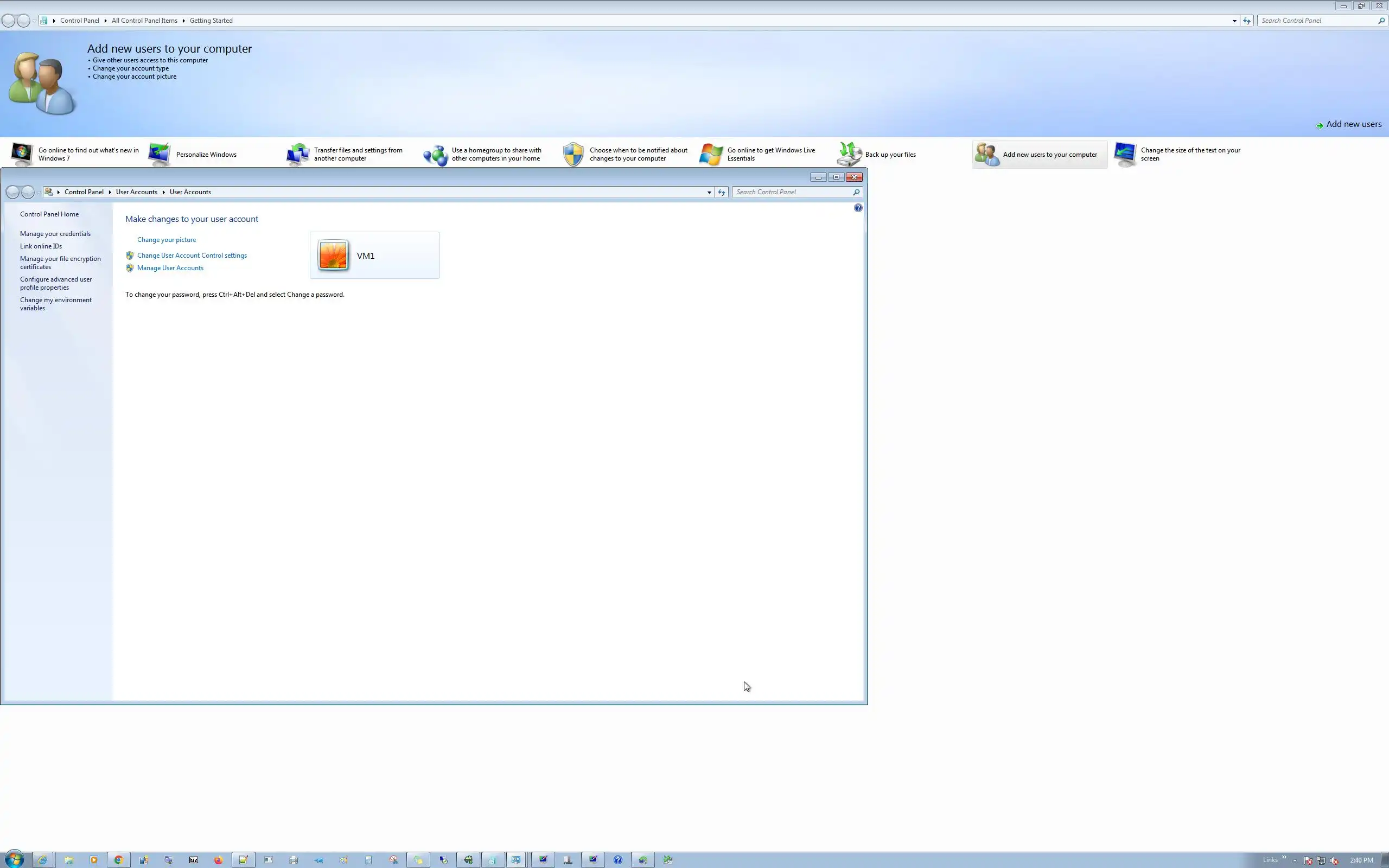
Task: Open Back up your files item
Action: 890,155
